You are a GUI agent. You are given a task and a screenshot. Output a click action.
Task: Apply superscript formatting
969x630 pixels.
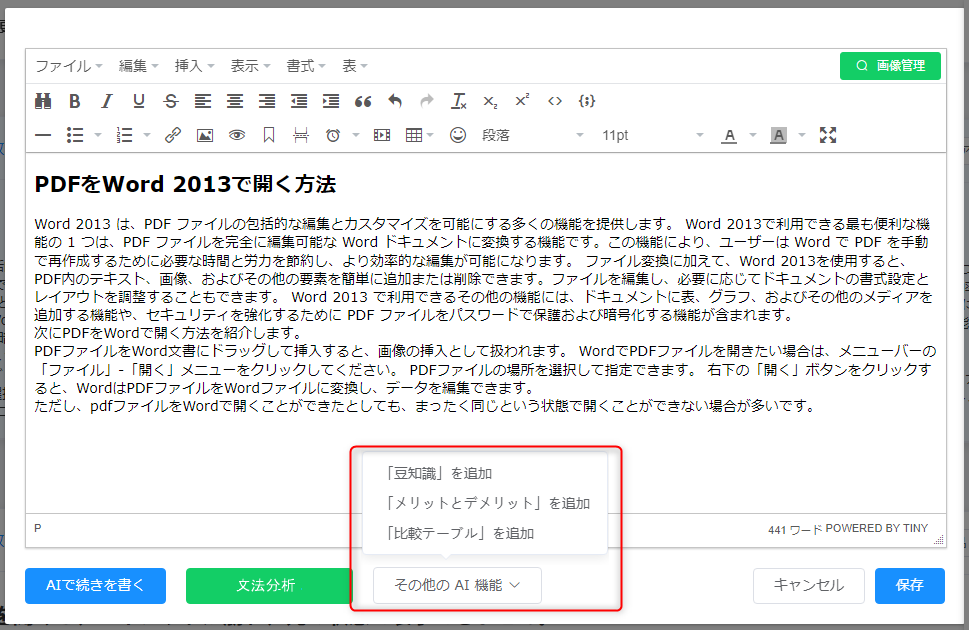[x=523, y=101]
